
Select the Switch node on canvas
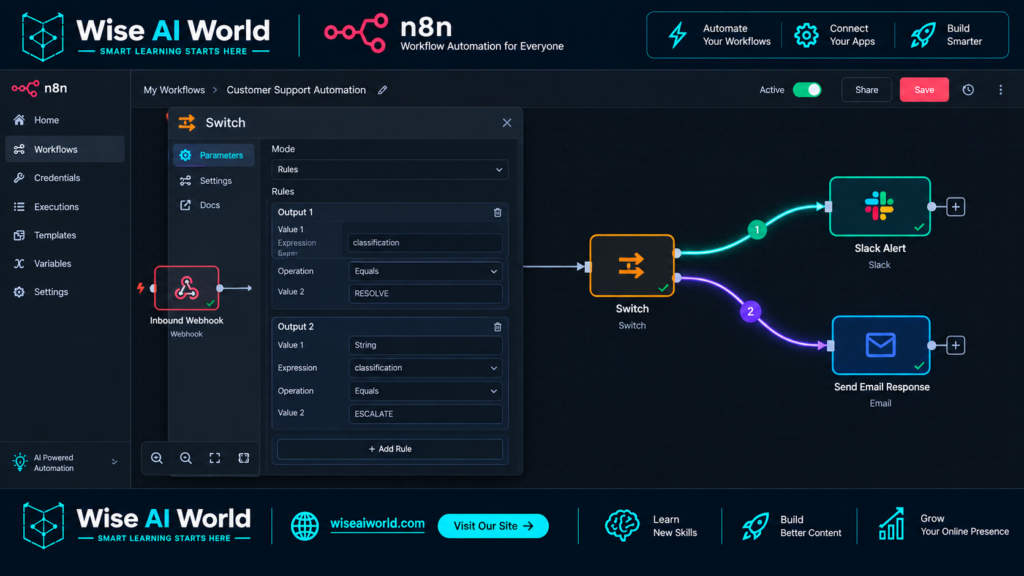pos(632,266)
